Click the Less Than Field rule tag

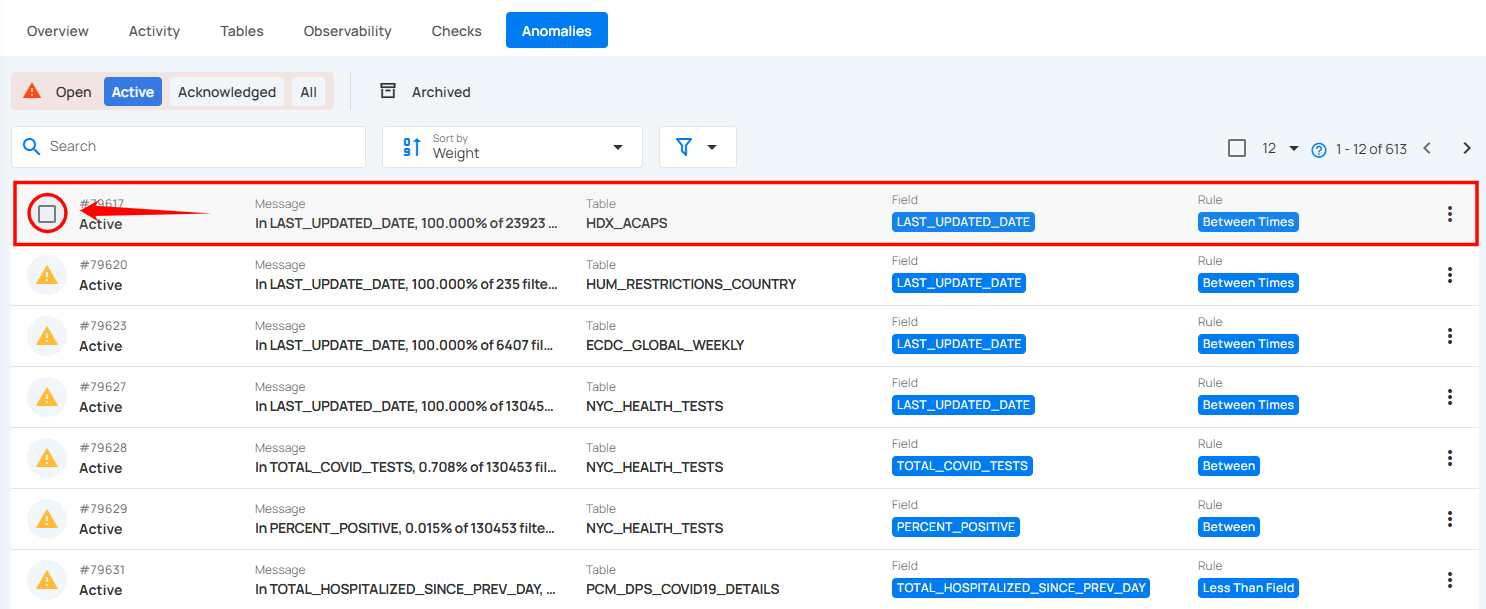[x=1248, y=588]
